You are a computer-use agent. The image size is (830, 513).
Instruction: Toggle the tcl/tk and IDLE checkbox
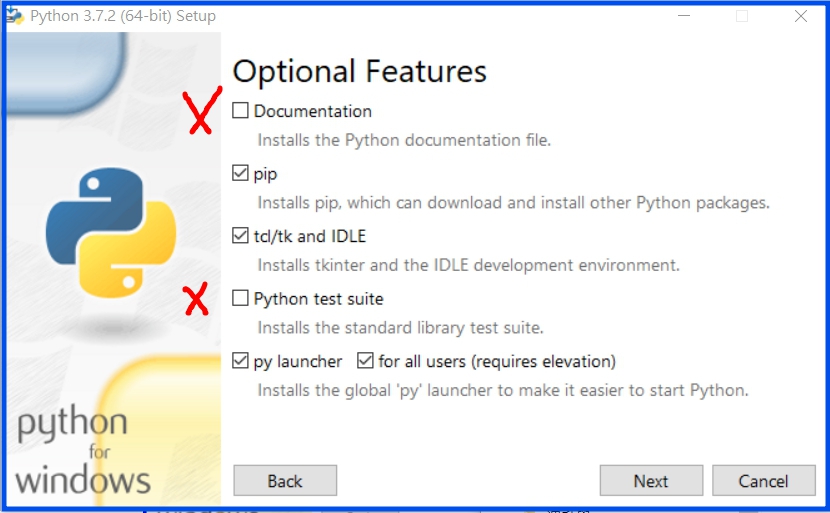240,236
